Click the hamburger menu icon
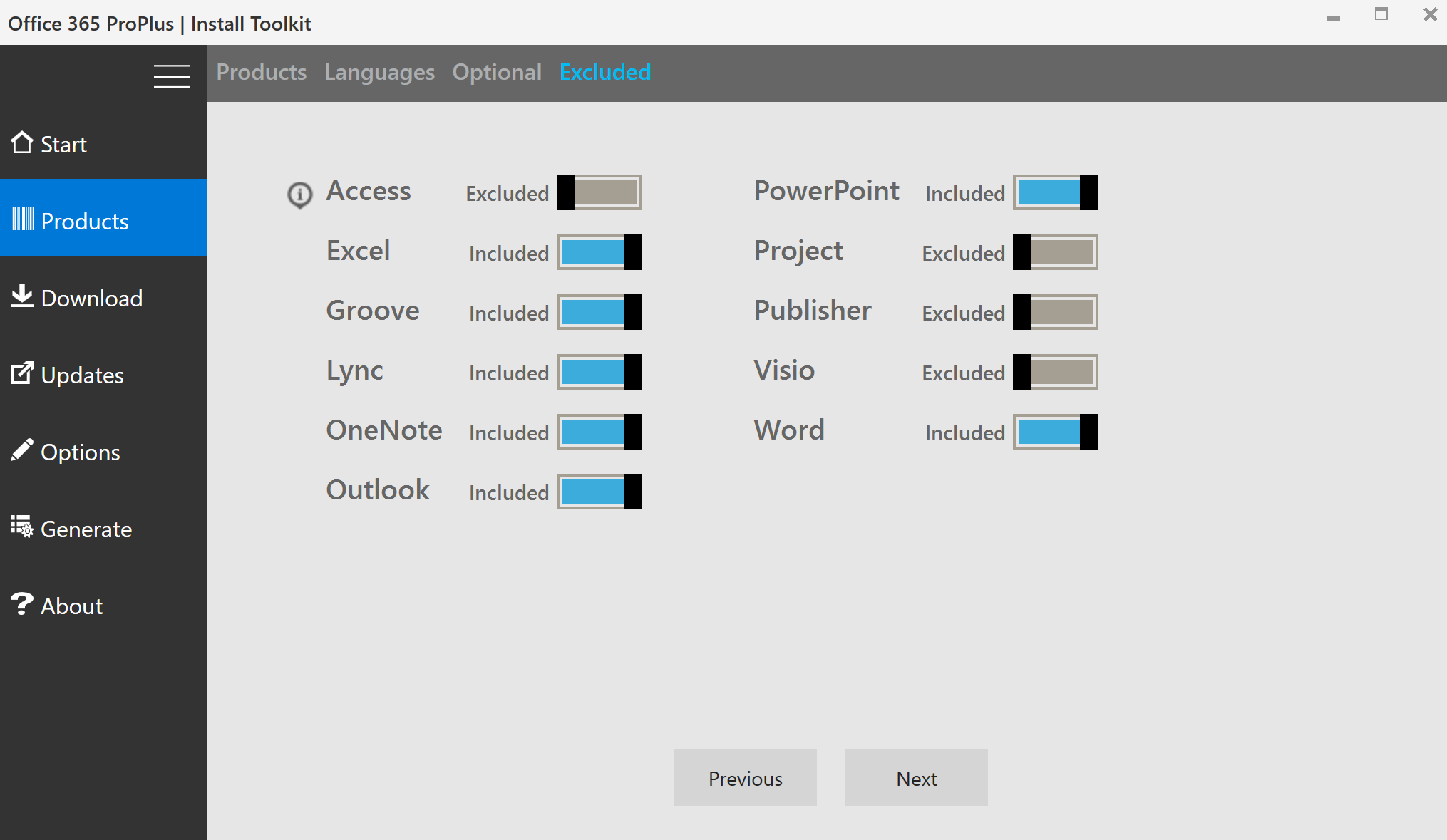This screenshot has height=840, width=1447. [171, 76]
